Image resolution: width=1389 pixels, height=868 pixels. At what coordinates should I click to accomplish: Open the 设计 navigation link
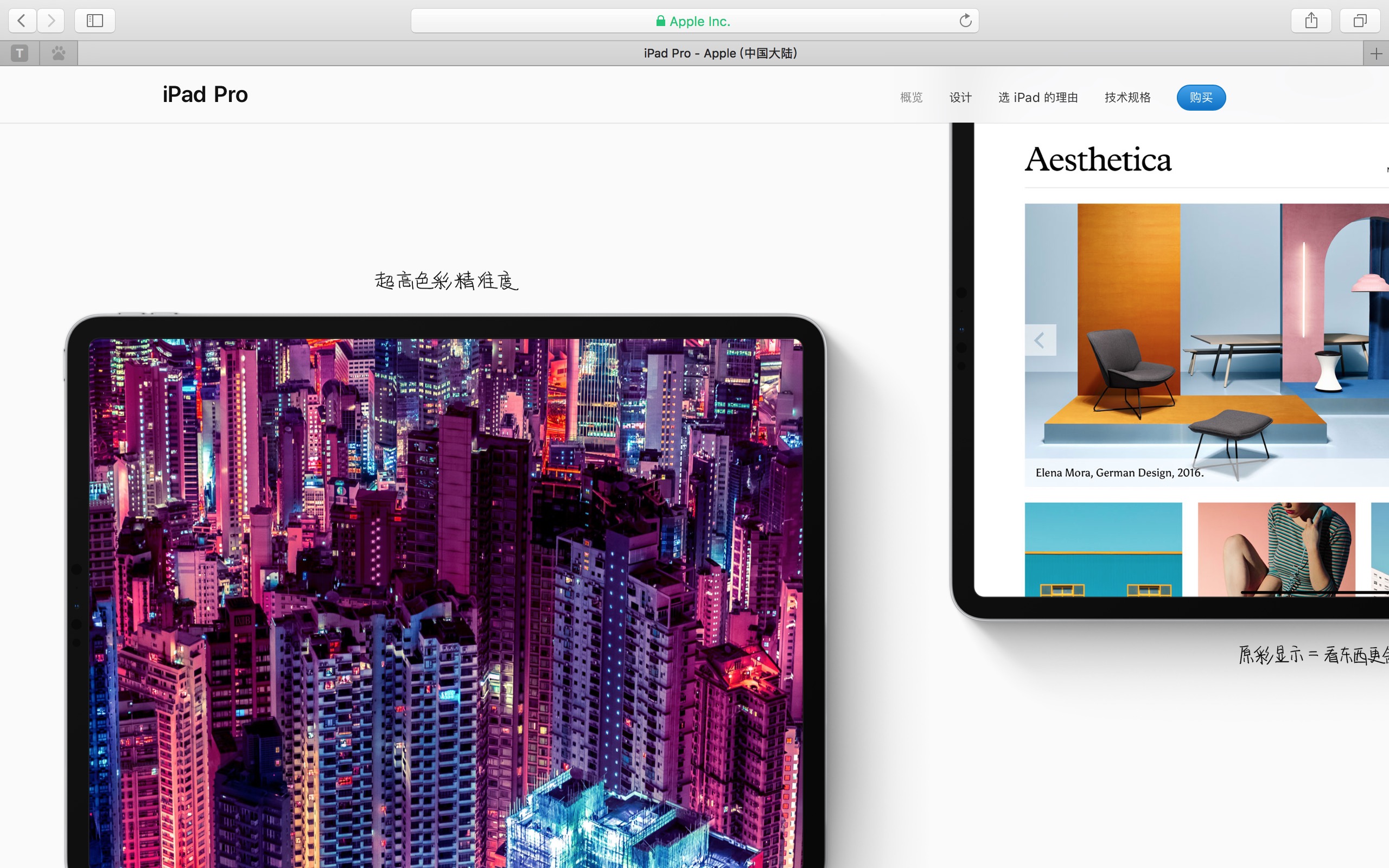(x=960, y=98)
